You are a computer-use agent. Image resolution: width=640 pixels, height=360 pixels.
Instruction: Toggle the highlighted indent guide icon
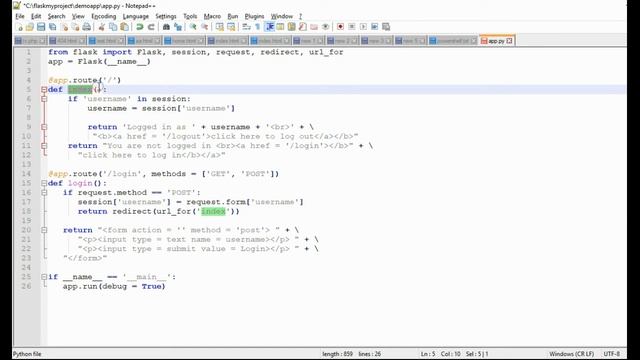tap(269, 27)
